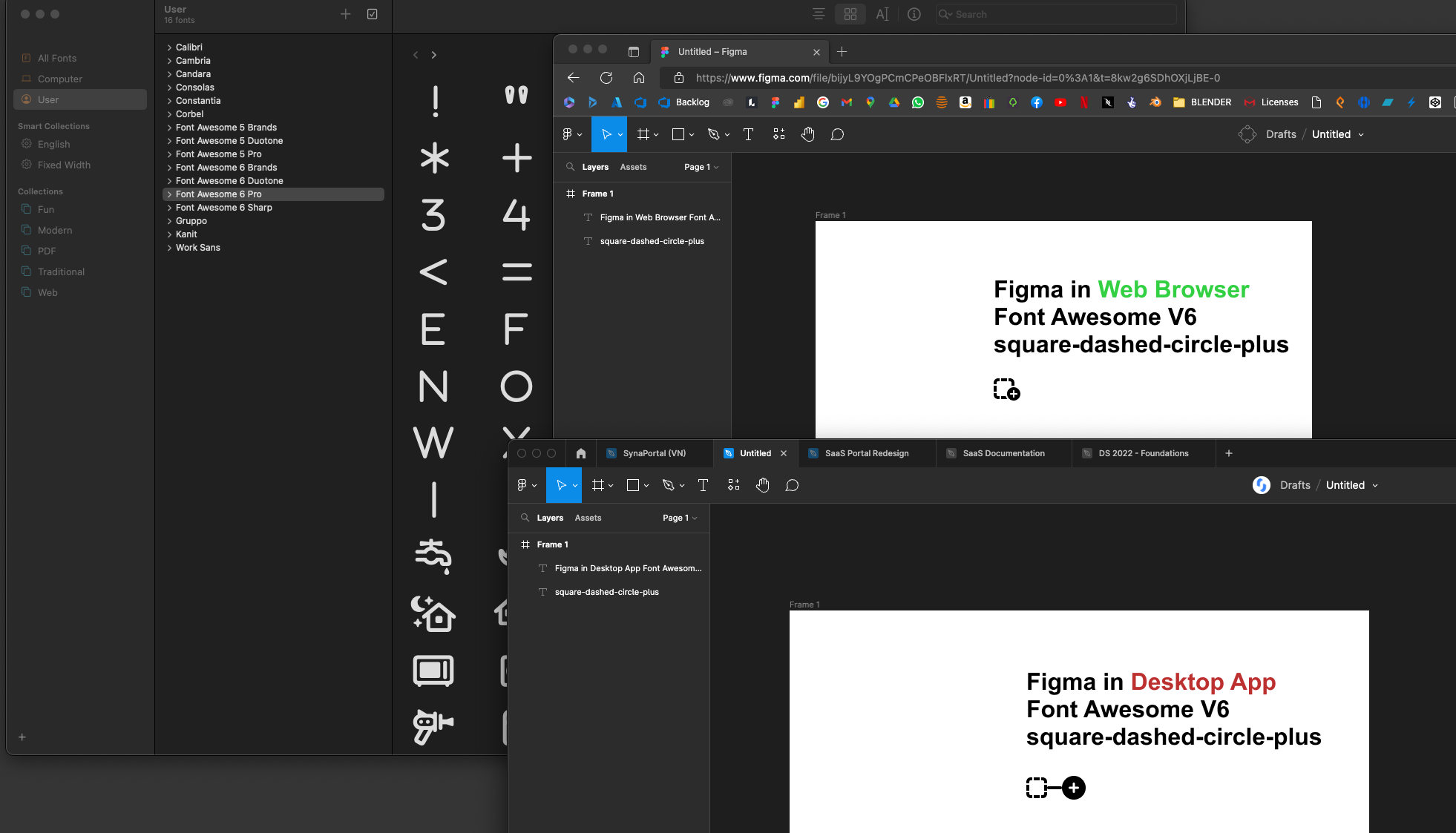
Task: Select the Pen tool in Figma desktop app
Action: [x=669, y=485]
